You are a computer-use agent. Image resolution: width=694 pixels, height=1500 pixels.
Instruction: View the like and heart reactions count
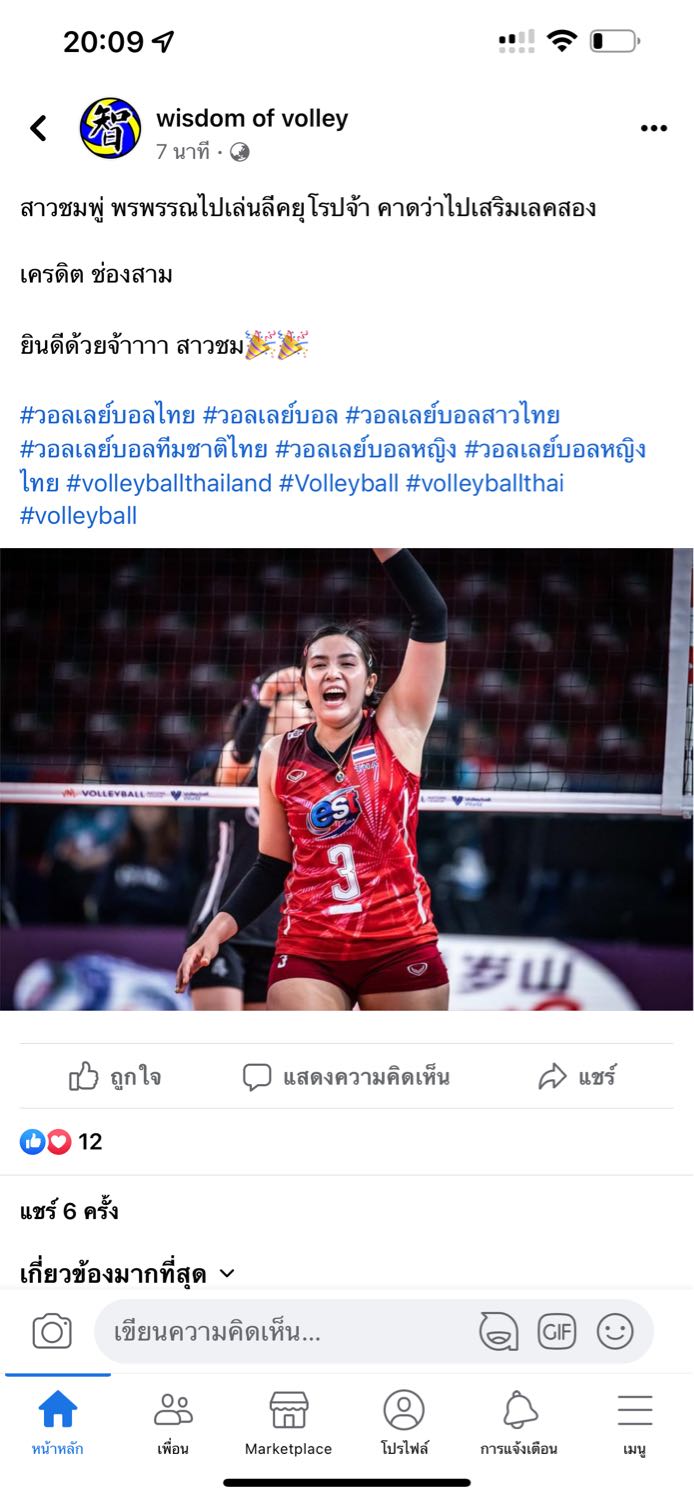click(x=61, y=1142)
